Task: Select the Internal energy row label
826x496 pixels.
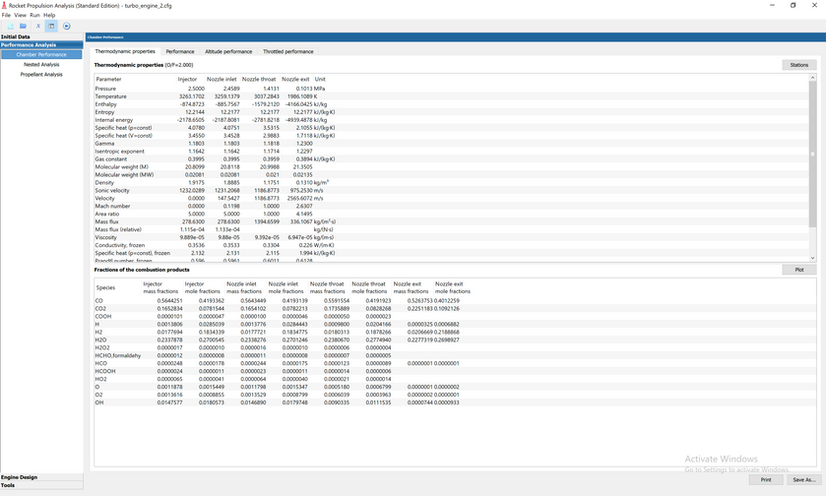Action: [x=114, y=120]
